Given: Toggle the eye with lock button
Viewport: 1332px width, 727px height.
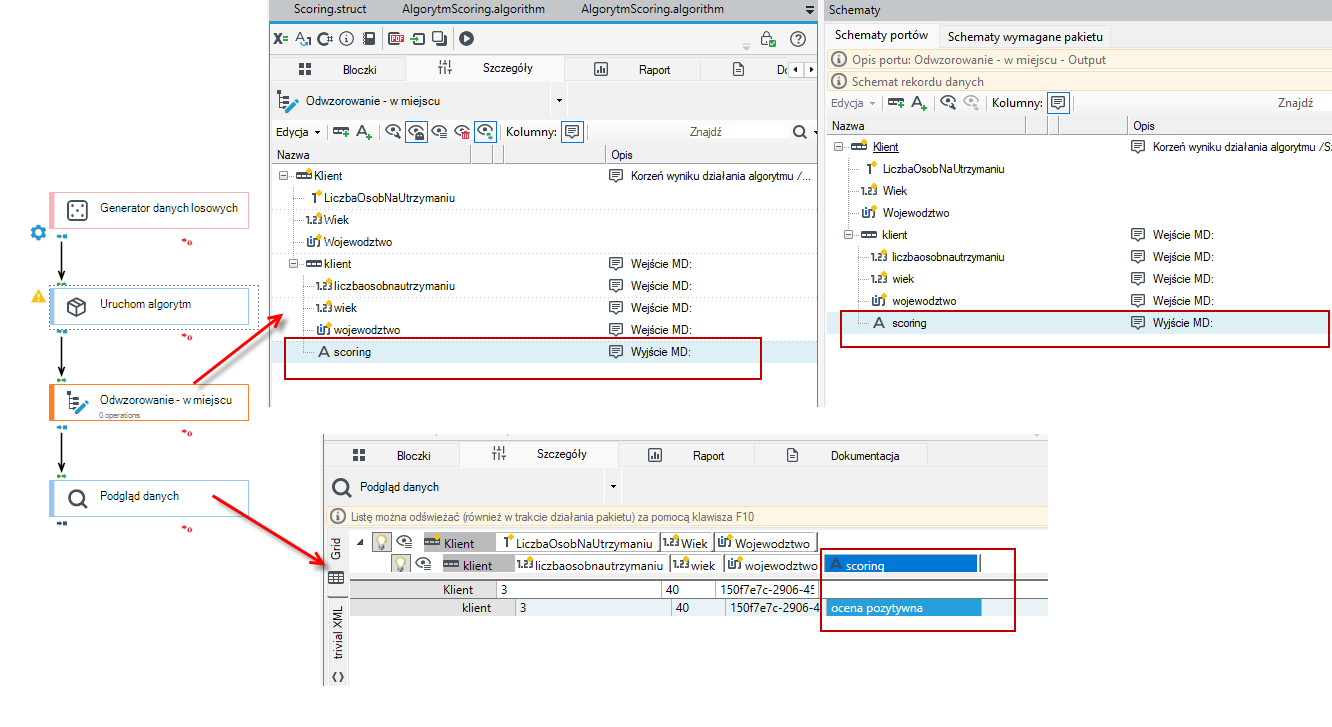Looking at the screenshot, I should [417, 131].
